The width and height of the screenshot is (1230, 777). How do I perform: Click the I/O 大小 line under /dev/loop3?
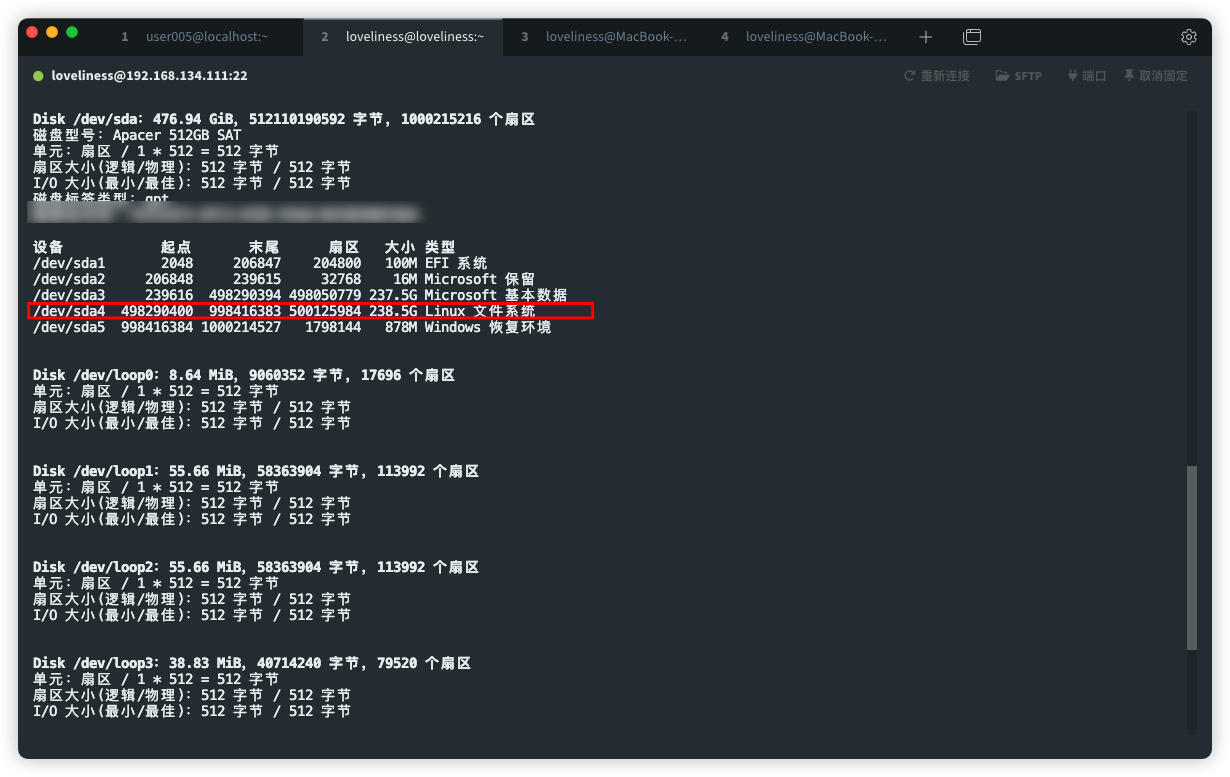coord(192,711)
